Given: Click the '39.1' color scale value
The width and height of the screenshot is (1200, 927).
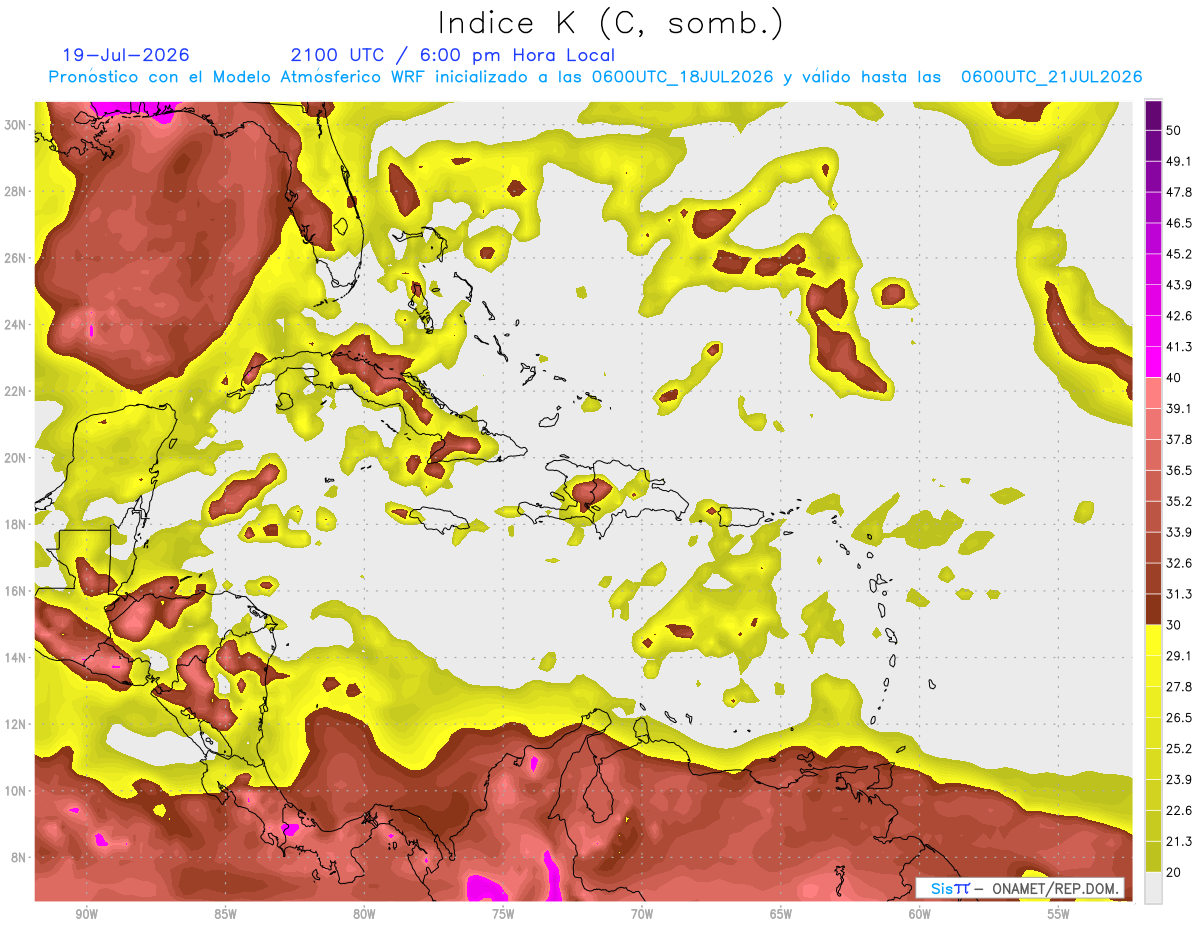Looking at the screenshot, I should (x=1178, y=409).
